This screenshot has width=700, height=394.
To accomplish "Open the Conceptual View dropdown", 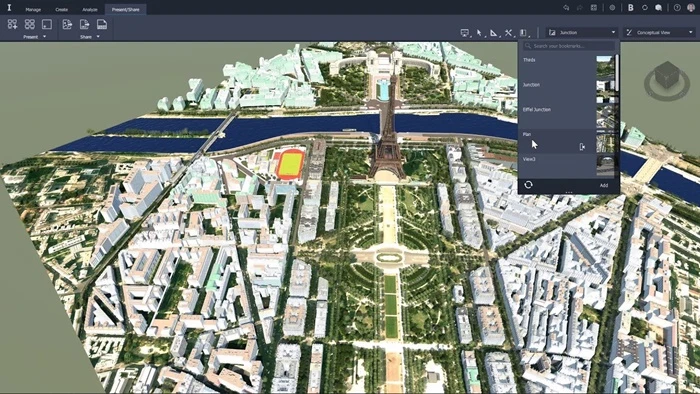I will tap(659, 32).
